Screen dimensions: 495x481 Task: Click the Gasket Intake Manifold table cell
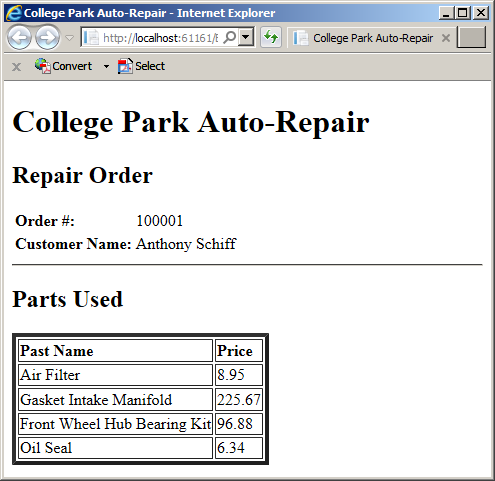115,399
